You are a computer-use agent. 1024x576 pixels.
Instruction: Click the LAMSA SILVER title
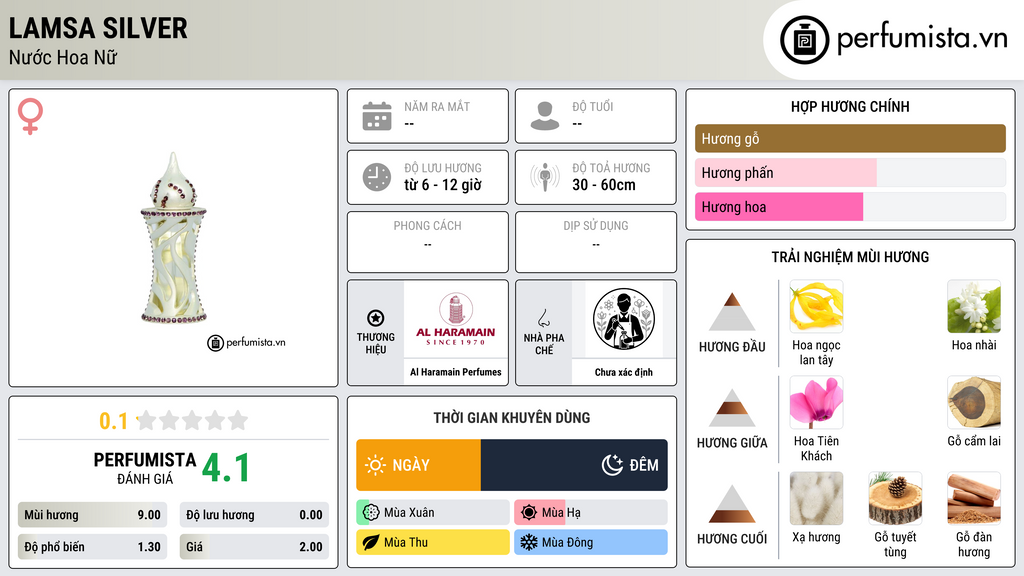point(98,28)
